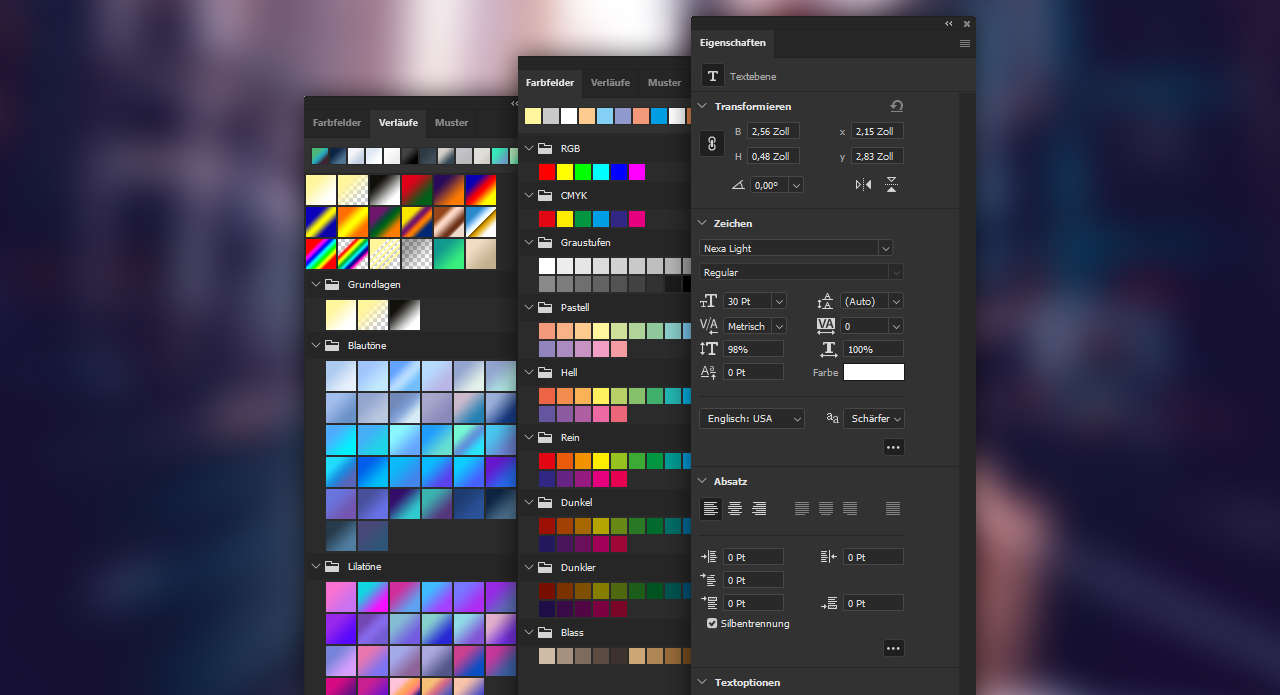Click the rotation angle icon
This screenshot has width=1280, height=695.
pyautogui.click(x=738, y=185)
